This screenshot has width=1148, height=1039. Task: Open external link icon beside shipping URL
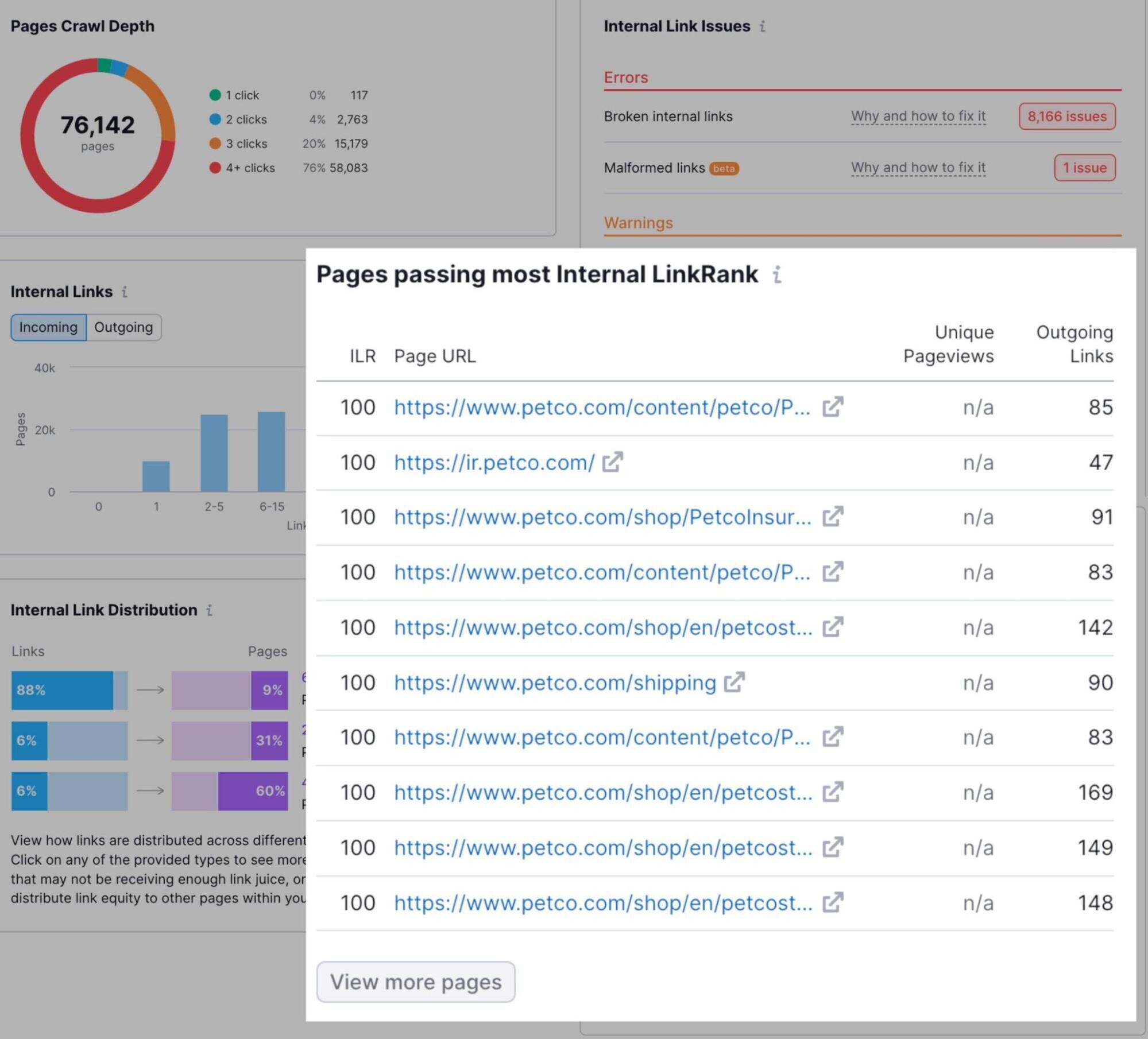pos(734,683)
